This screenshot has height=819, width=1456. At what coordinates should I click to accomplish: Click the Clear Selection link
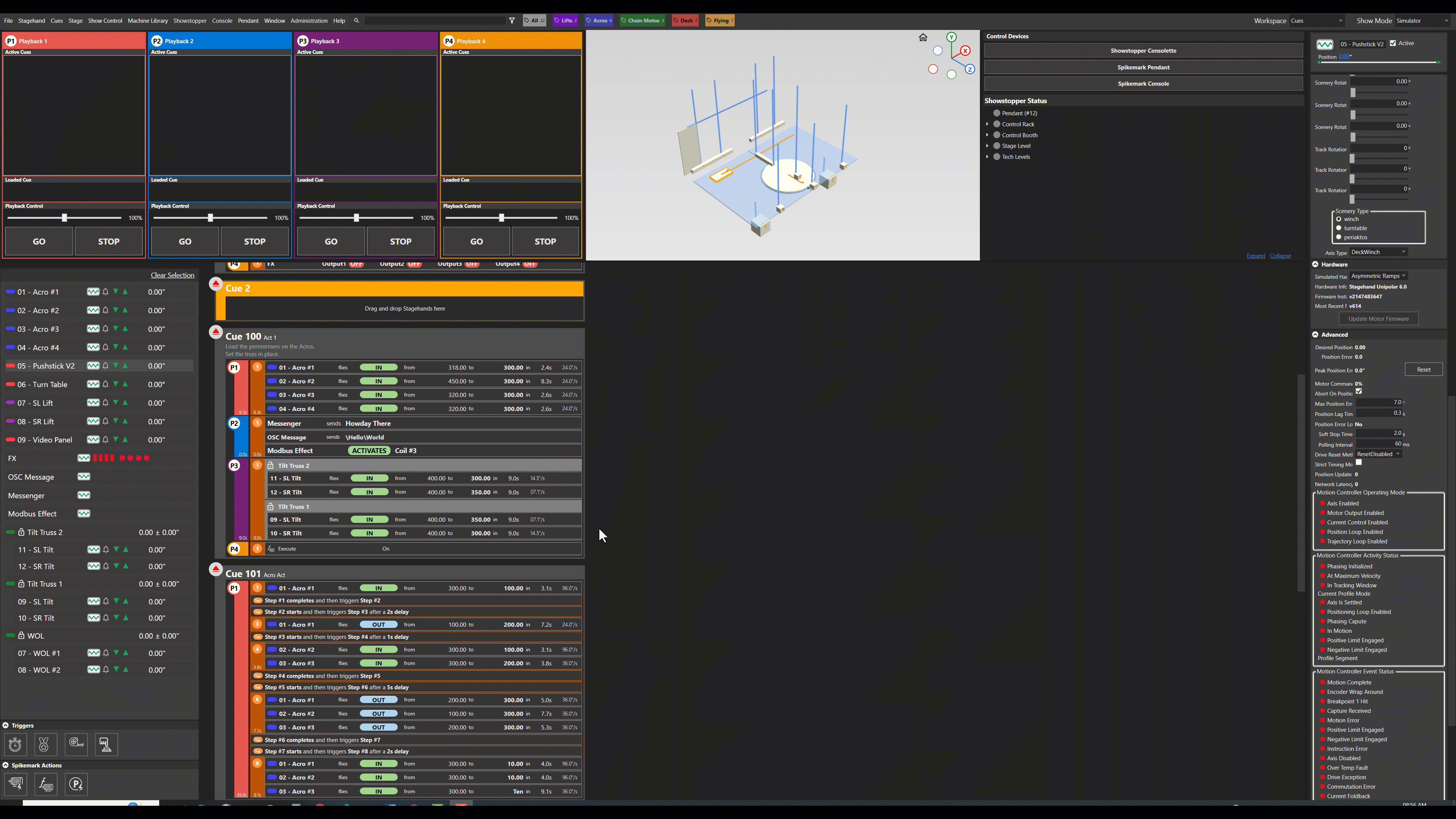(x=173, y=275)
